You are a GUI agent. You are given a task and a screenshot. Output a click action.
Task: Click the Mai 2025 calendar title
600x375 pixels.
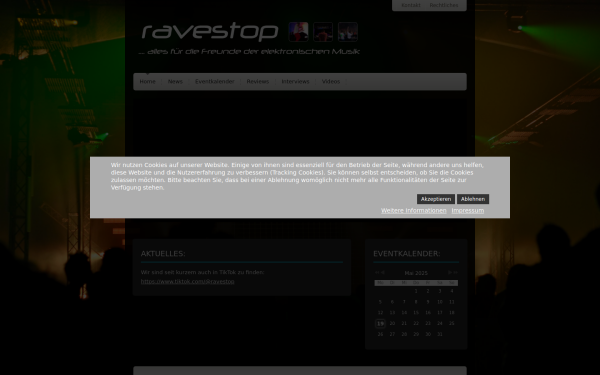click(x=416, y=273)
